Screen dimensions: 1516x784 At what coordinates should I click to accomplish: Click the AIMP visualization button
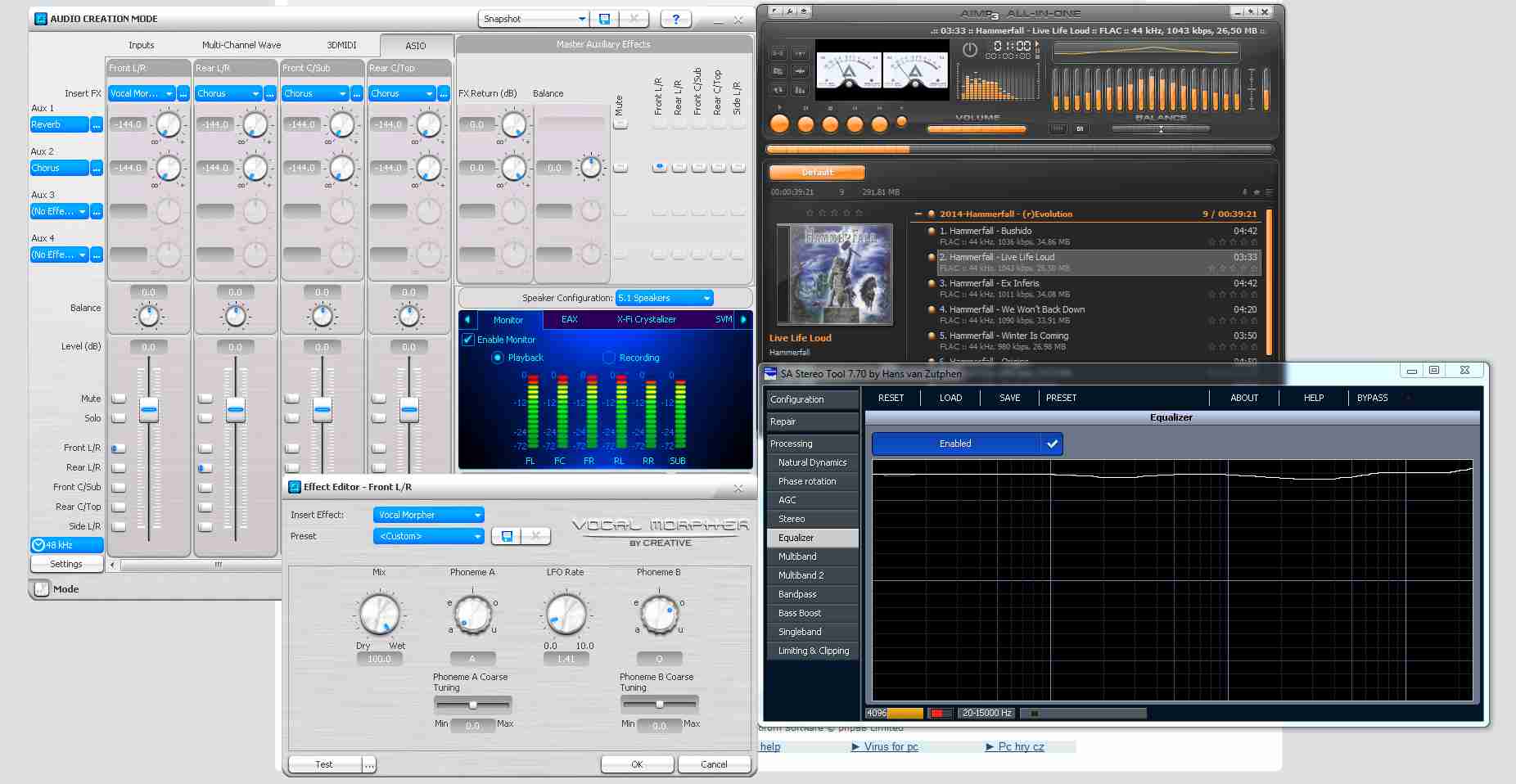(800, 89)
